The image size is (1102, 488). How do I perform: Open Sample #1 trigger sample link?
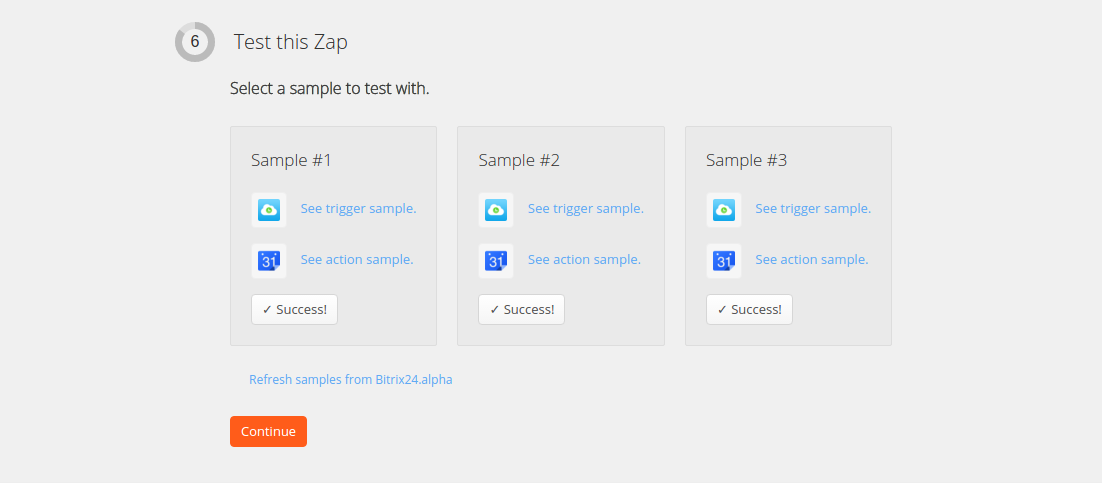358,209
